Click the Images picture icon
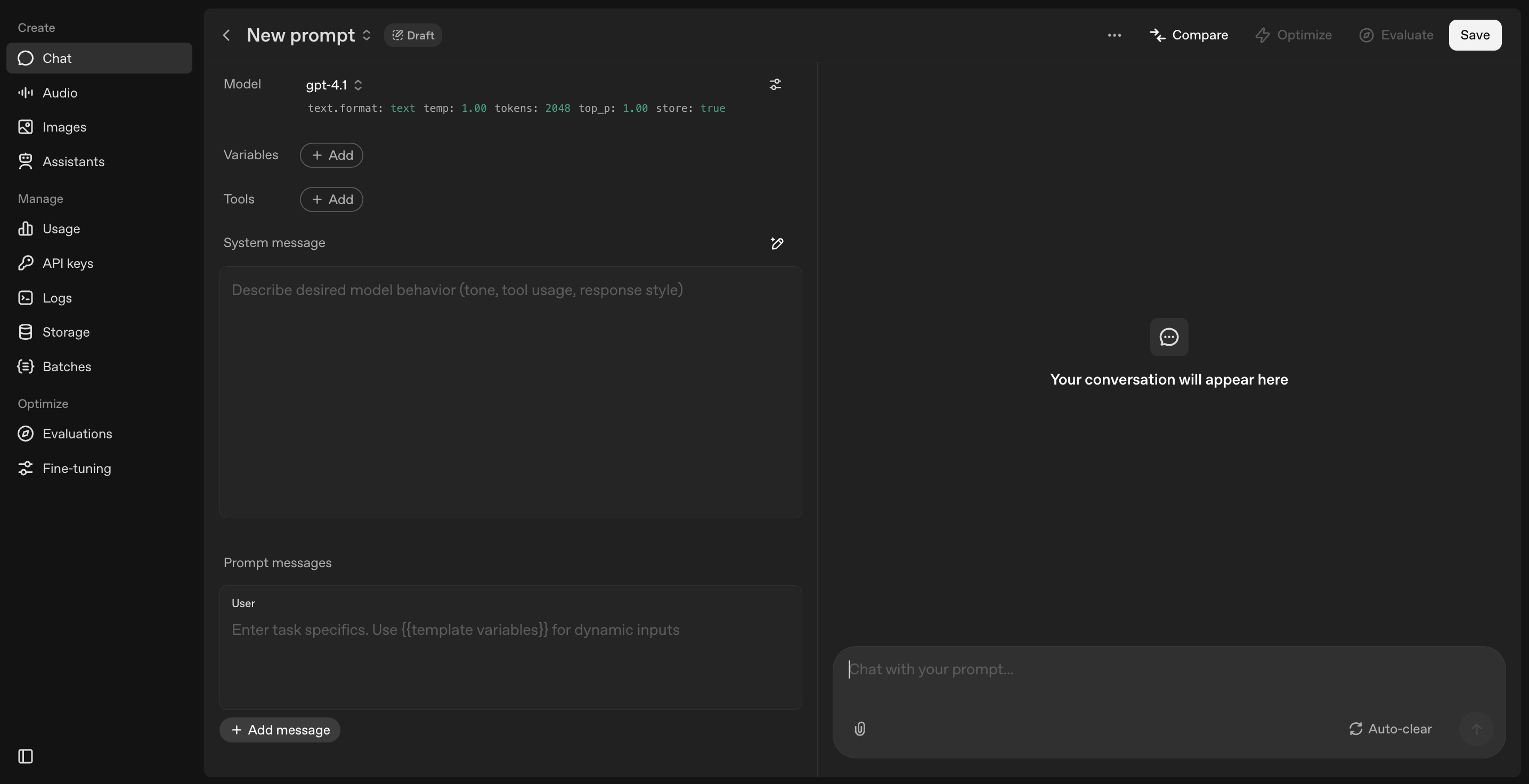 click(26, 127)
